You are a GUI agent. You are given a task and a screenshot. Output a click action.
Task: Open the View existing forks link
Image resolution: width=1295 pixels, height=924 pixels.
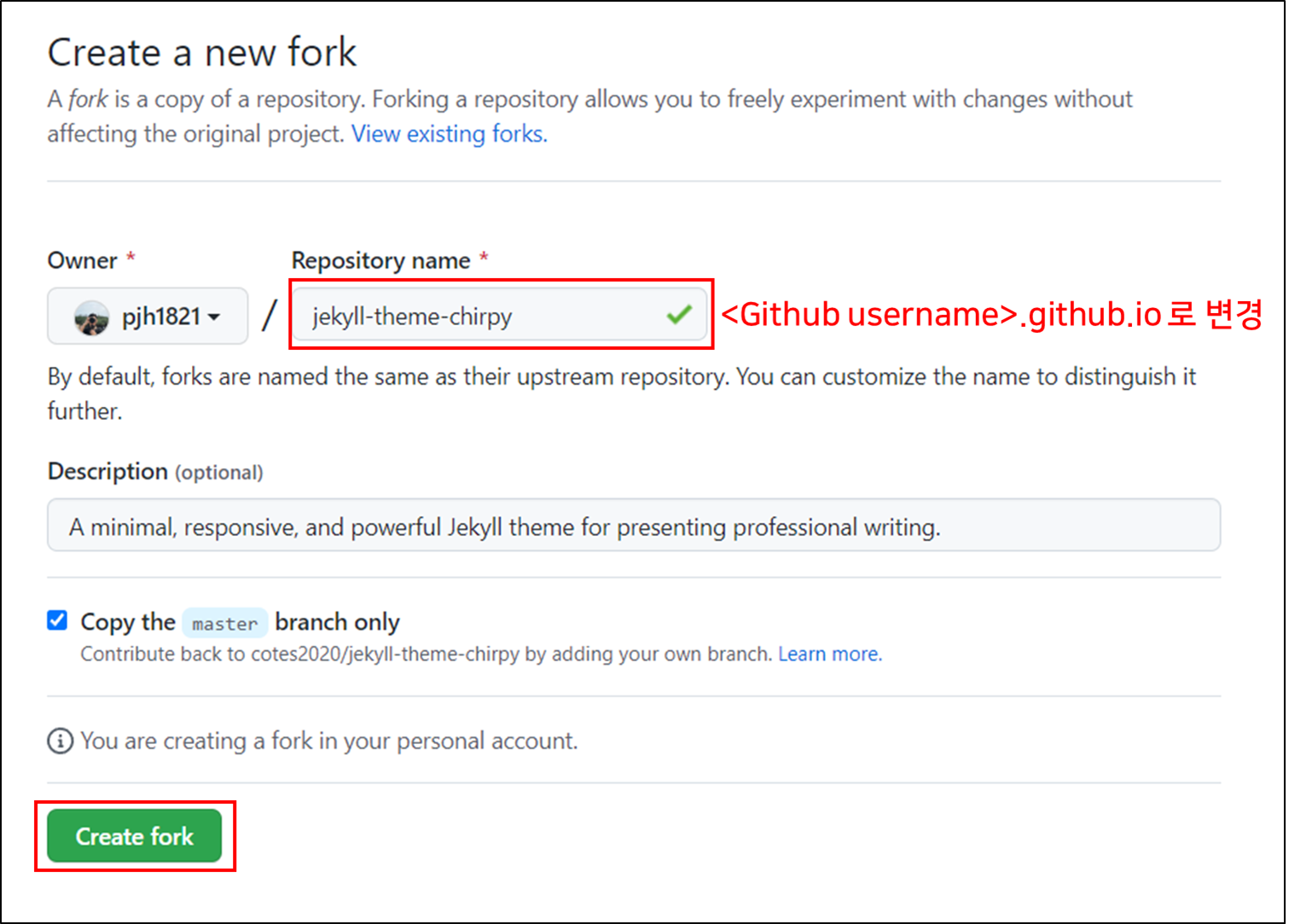point(448,134)
